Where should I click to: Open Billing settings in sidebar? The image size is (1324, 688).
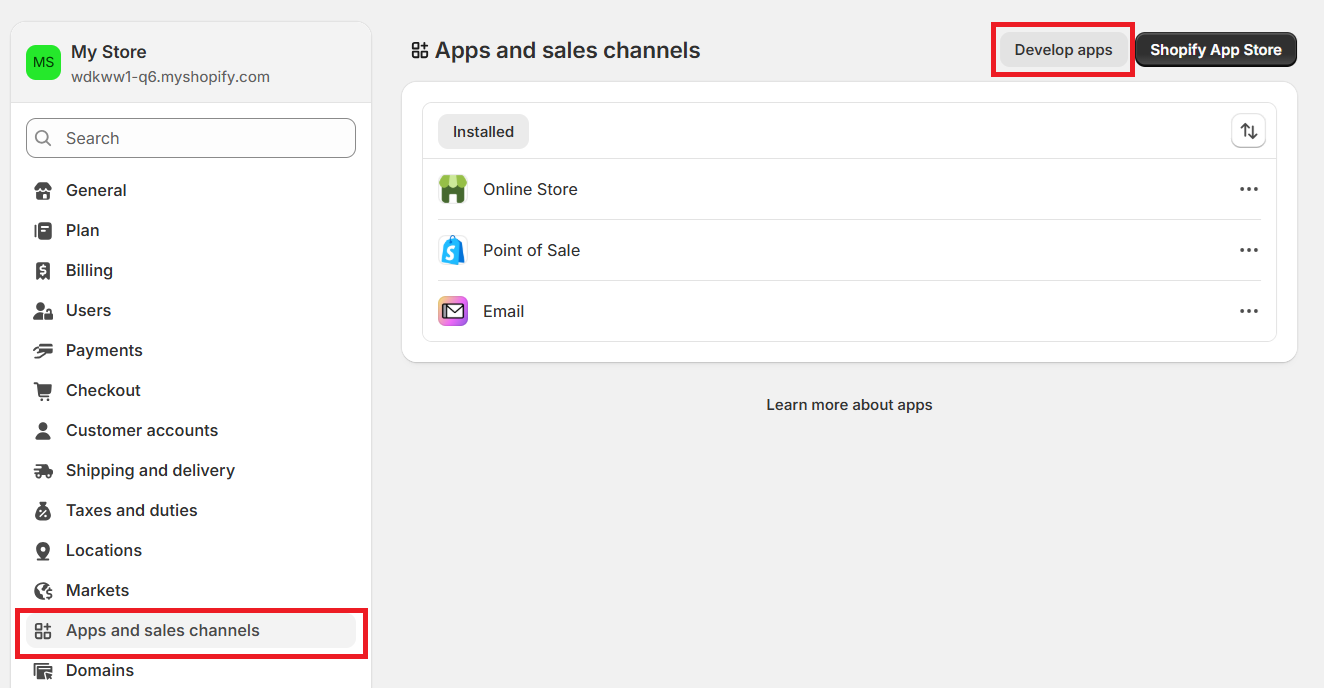(x=89, y=270)
